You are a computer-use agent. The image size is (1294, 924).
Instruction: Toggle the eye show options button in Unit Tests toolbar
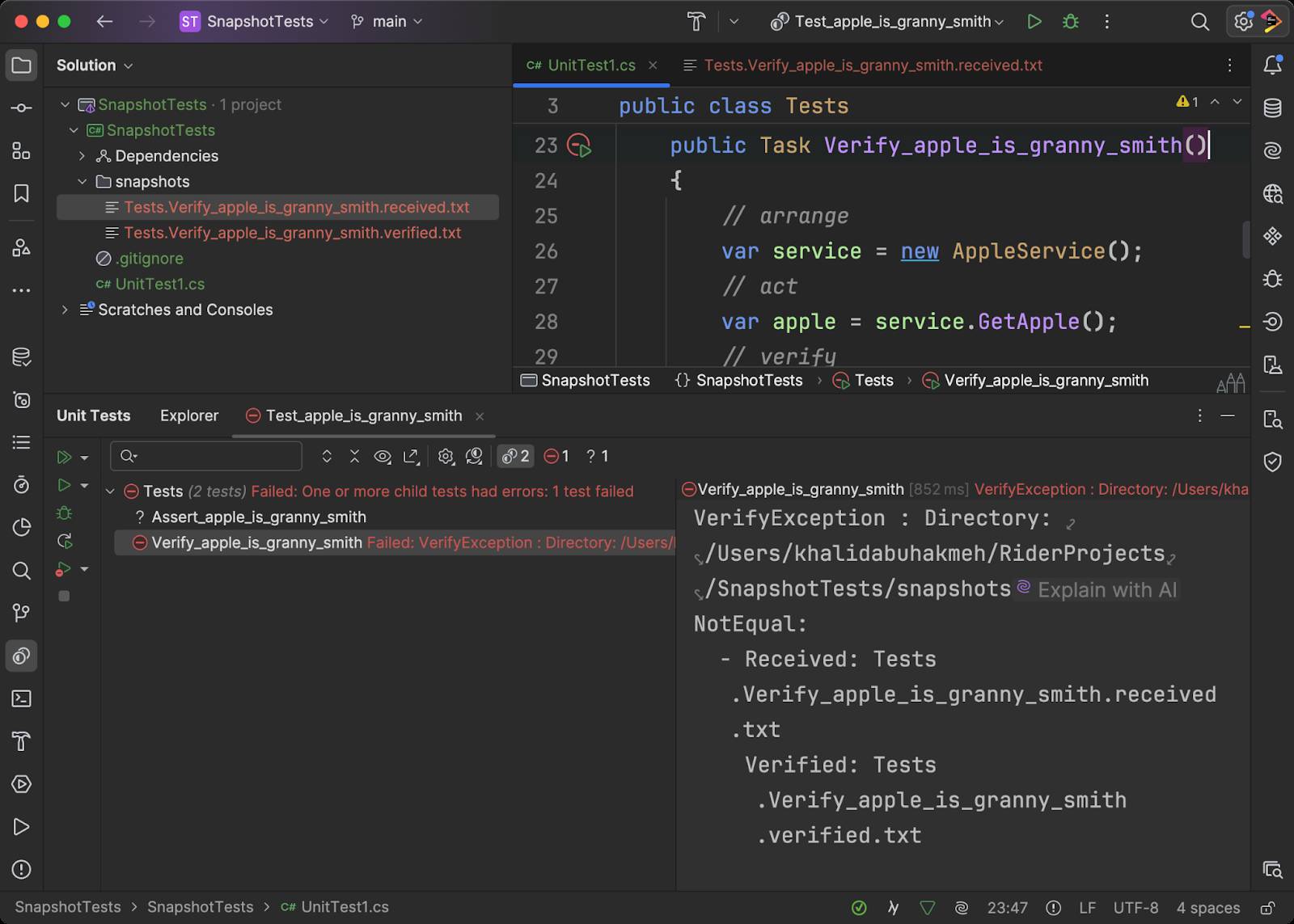[x=383, y=457]
